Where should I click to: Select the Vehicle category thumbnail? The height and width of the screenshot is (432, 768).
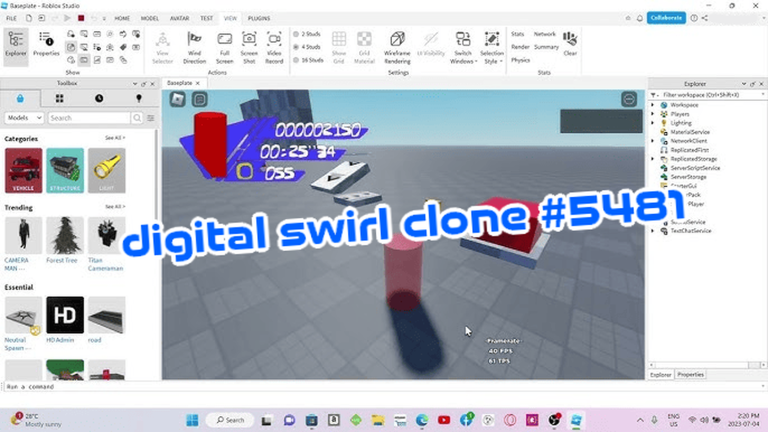click(24, 170)
